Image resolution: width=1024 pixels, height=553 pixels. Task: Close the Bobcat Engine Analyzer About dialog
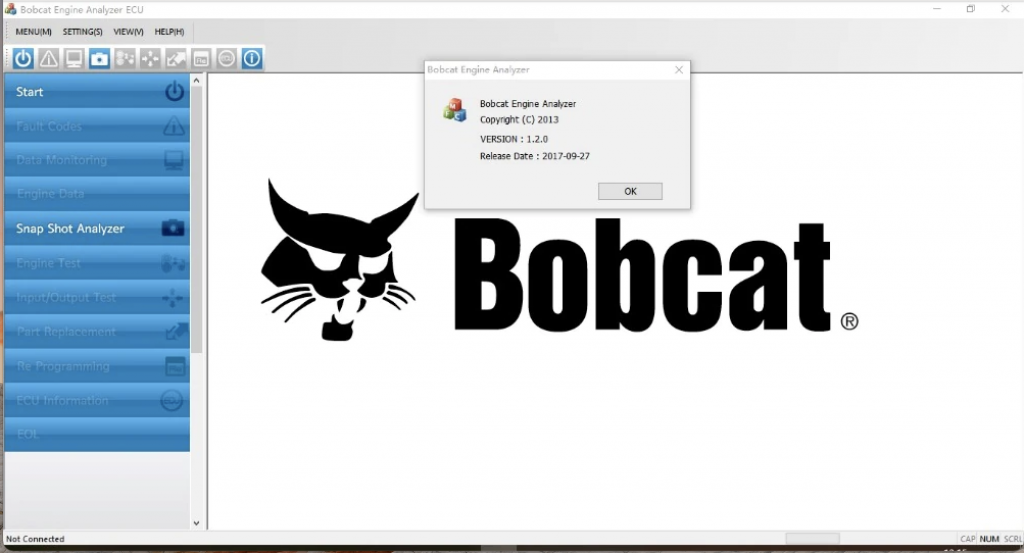(x=679, y=70)
